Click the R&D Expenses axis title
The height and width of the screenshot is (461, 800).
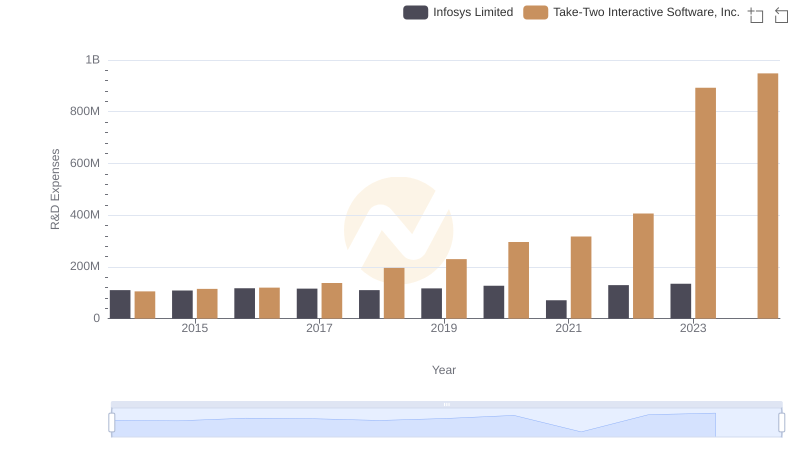[x=55, y=189]
